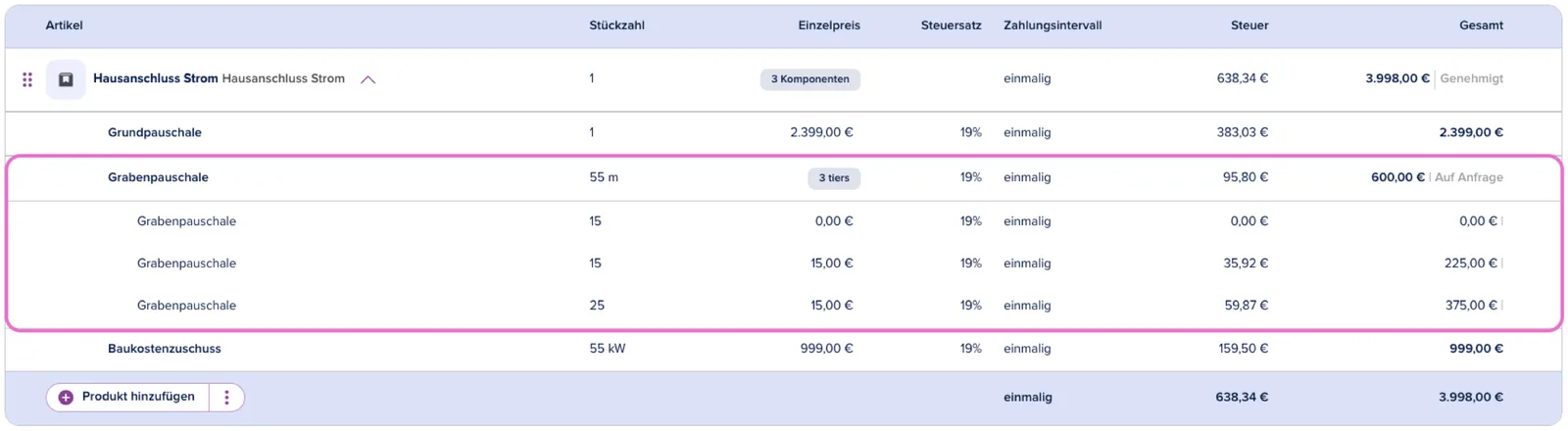1568x431 pixels.
Task: Click the 55 m quantity of Grabenpauschale
Action: pyautogui.click(x=604, y=177)
